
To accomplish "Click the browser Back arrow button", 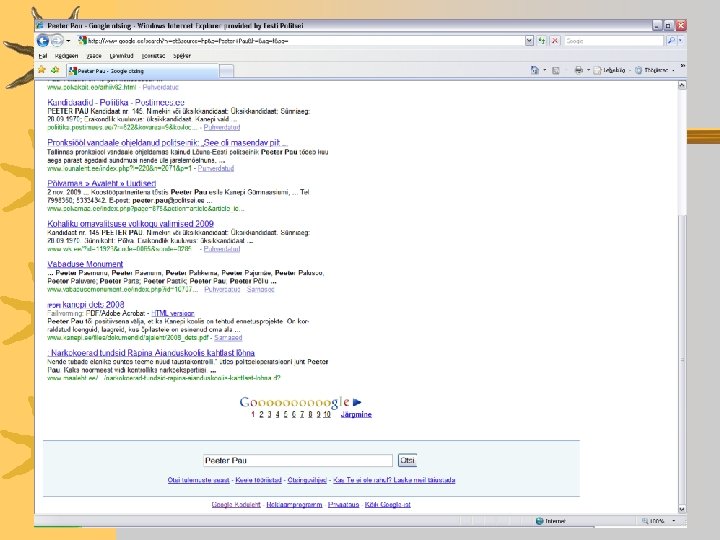I will point(43,41).
